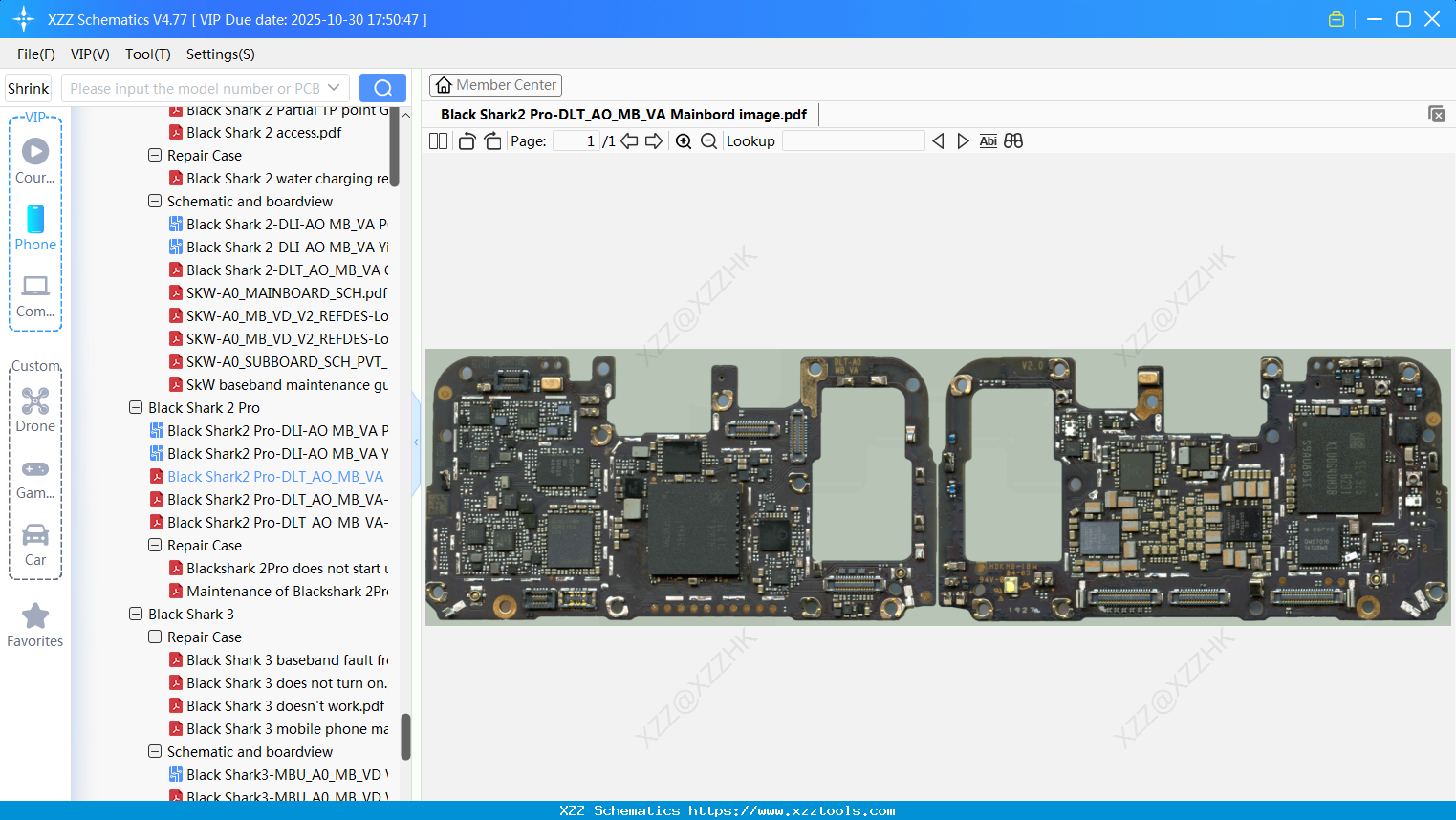This screenshot has height=820, width=1456.
Task: Select the zoom in magnifier tool
Action: tap(684, 140)
